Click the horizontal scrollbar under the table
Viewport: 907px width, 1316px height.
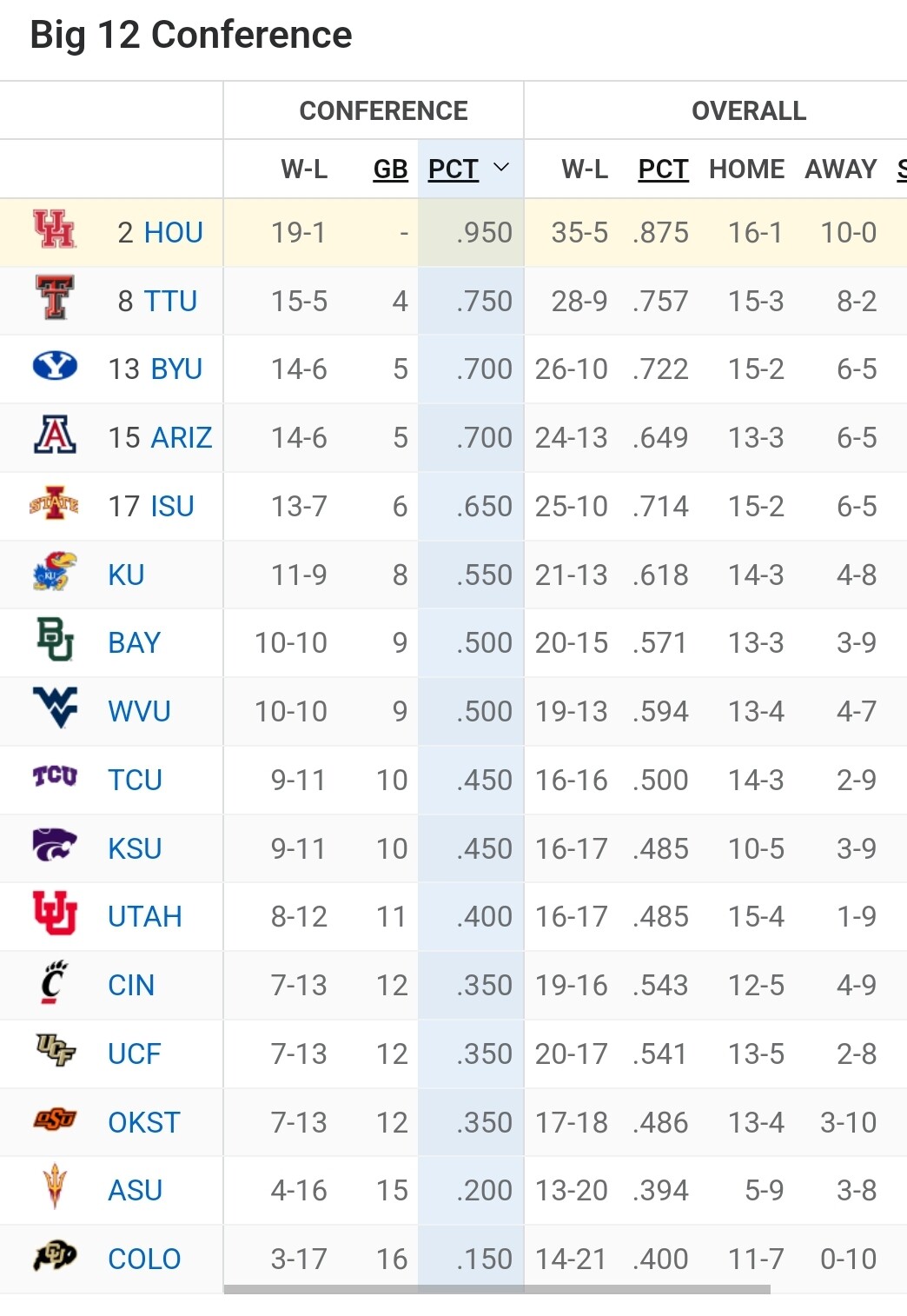point(497,1289)
